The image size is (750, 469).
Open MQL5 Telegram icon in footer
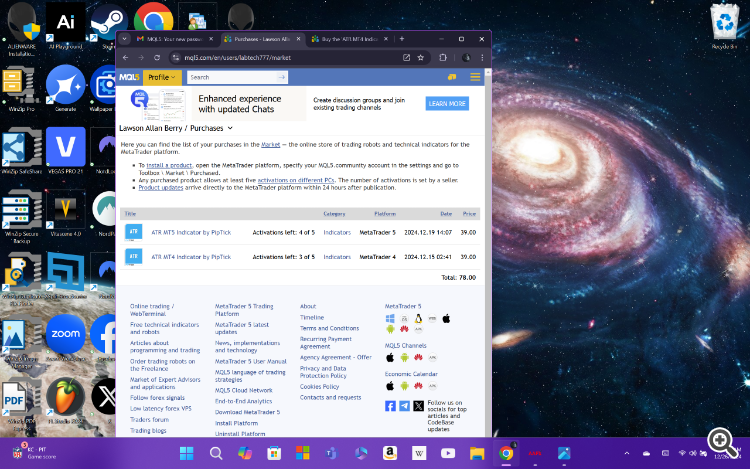tap(404, 406)
